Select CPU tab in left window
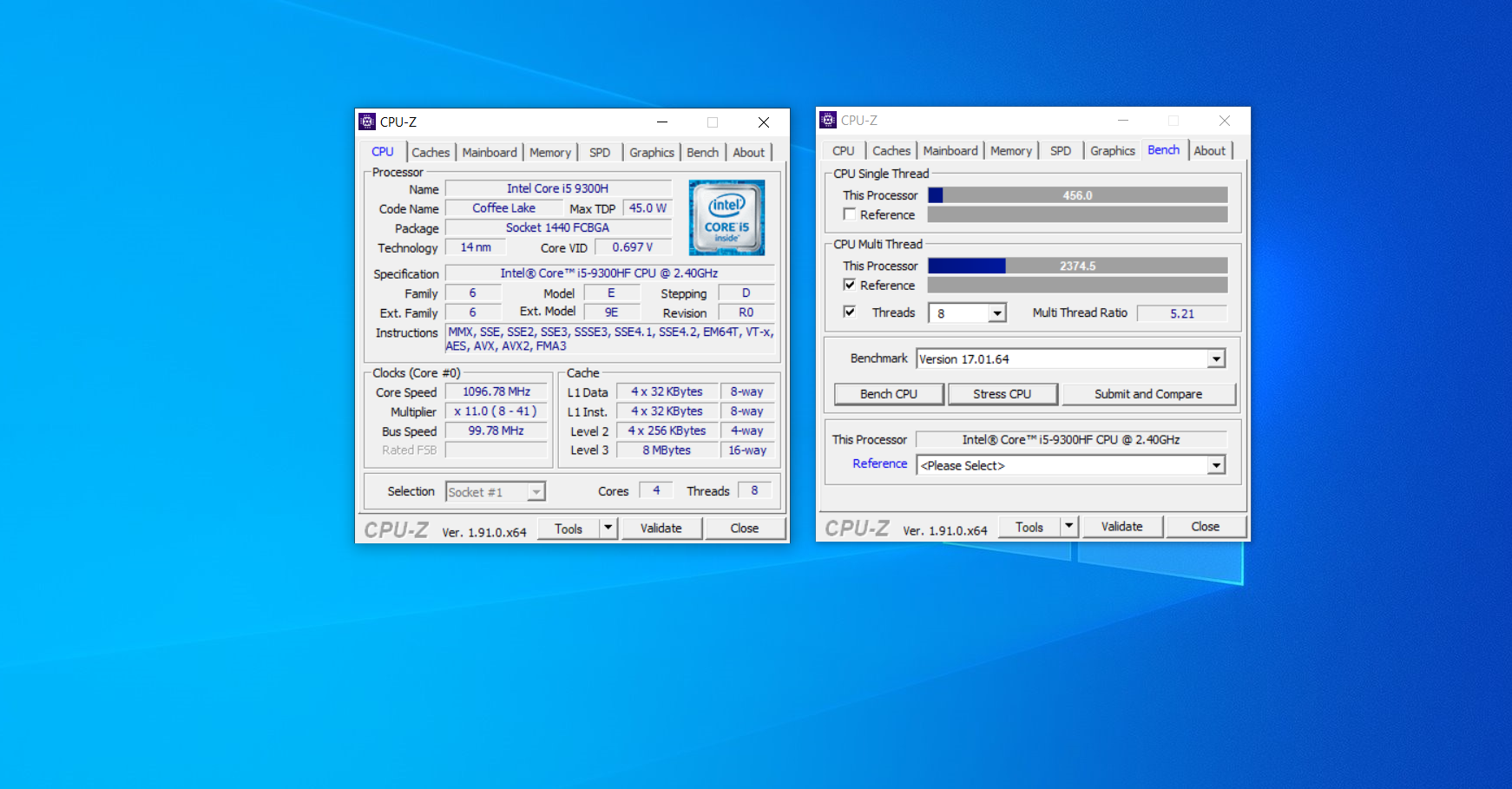The width and height of the screenshot is (1512, 789). (x=383, y=152)
